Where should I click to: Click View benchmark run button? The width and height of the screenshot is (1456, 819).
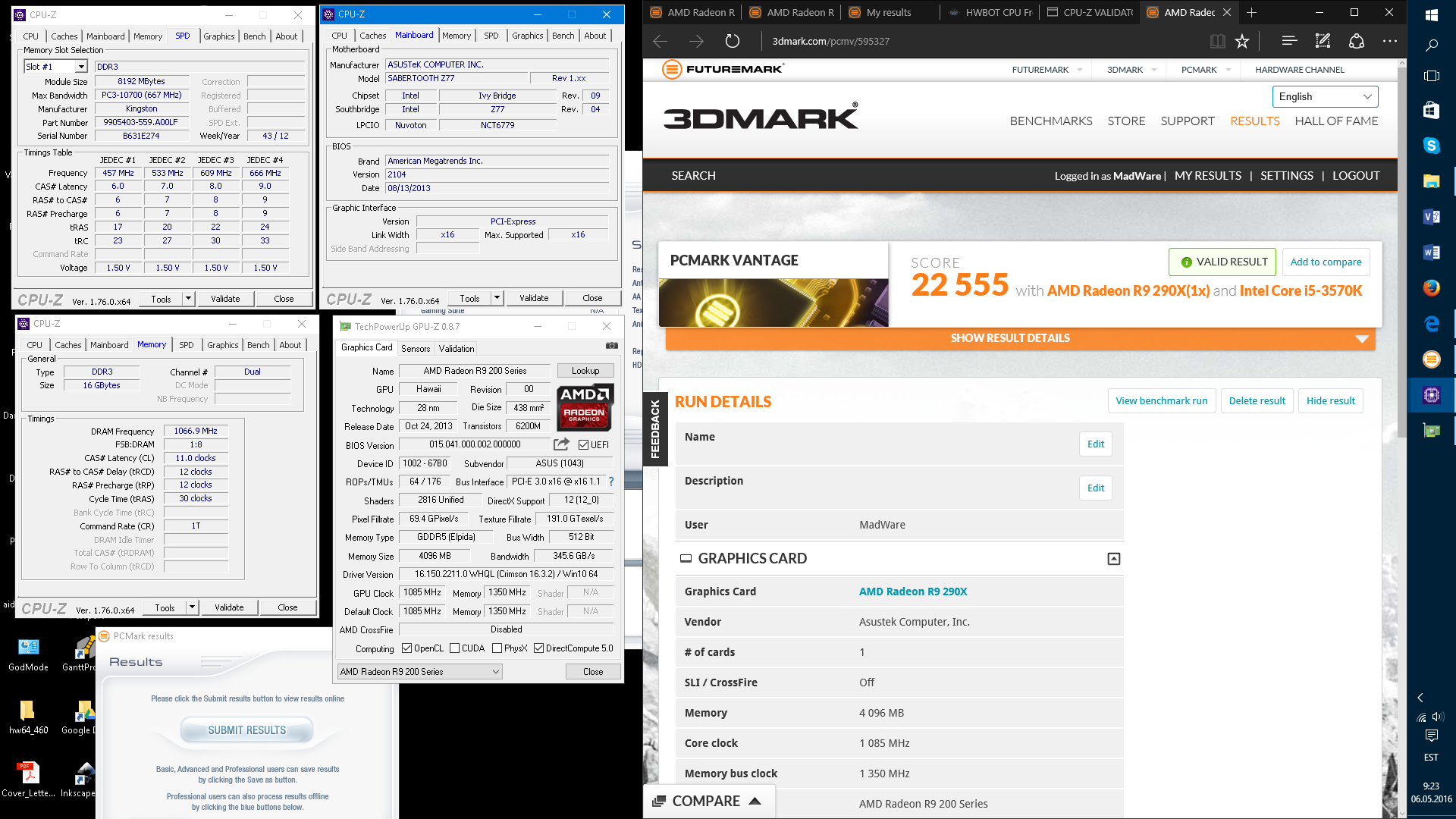[1162, 400]
